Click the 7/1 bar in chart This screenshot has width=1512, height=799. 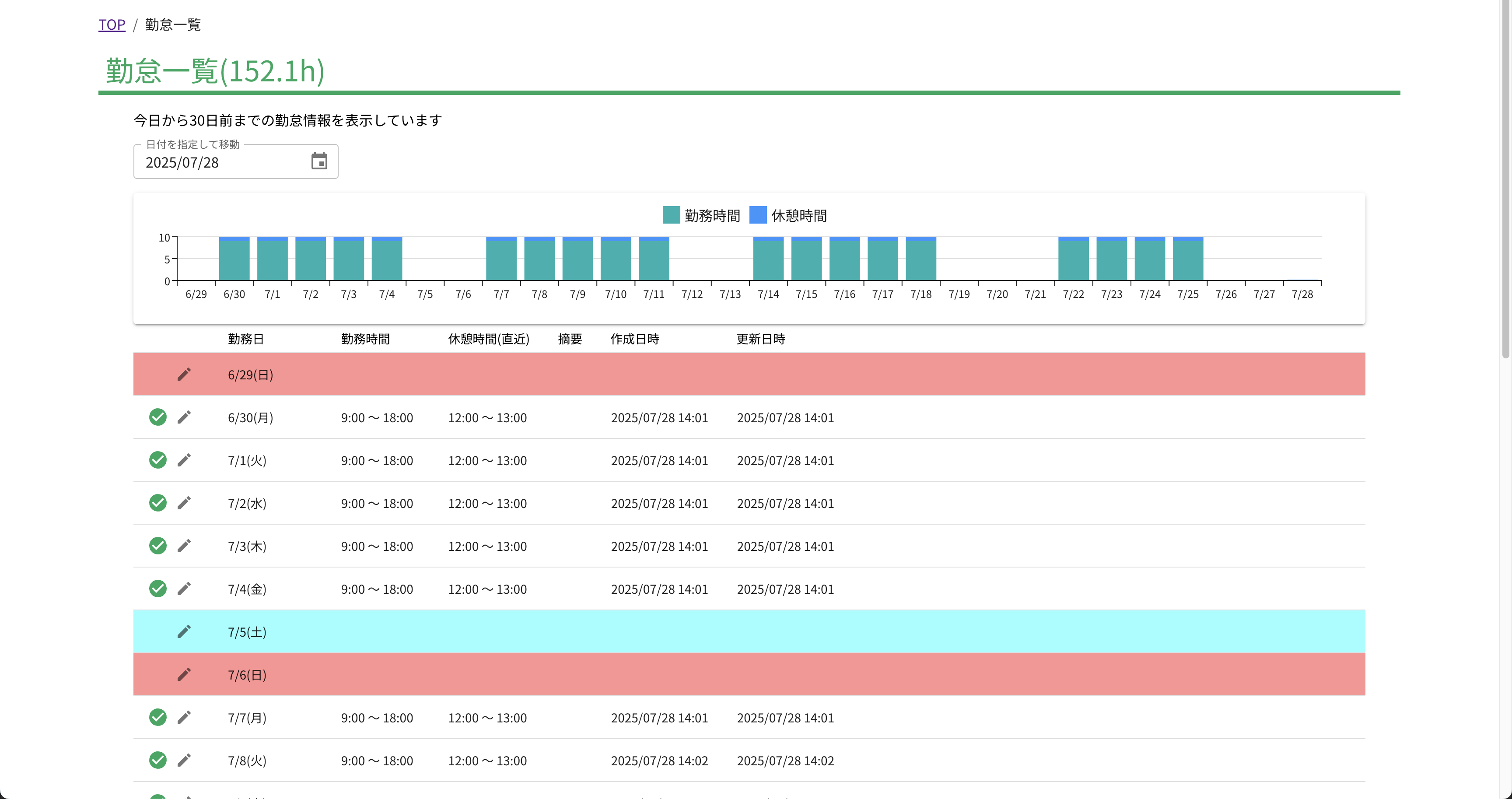[x=273, y=260]
